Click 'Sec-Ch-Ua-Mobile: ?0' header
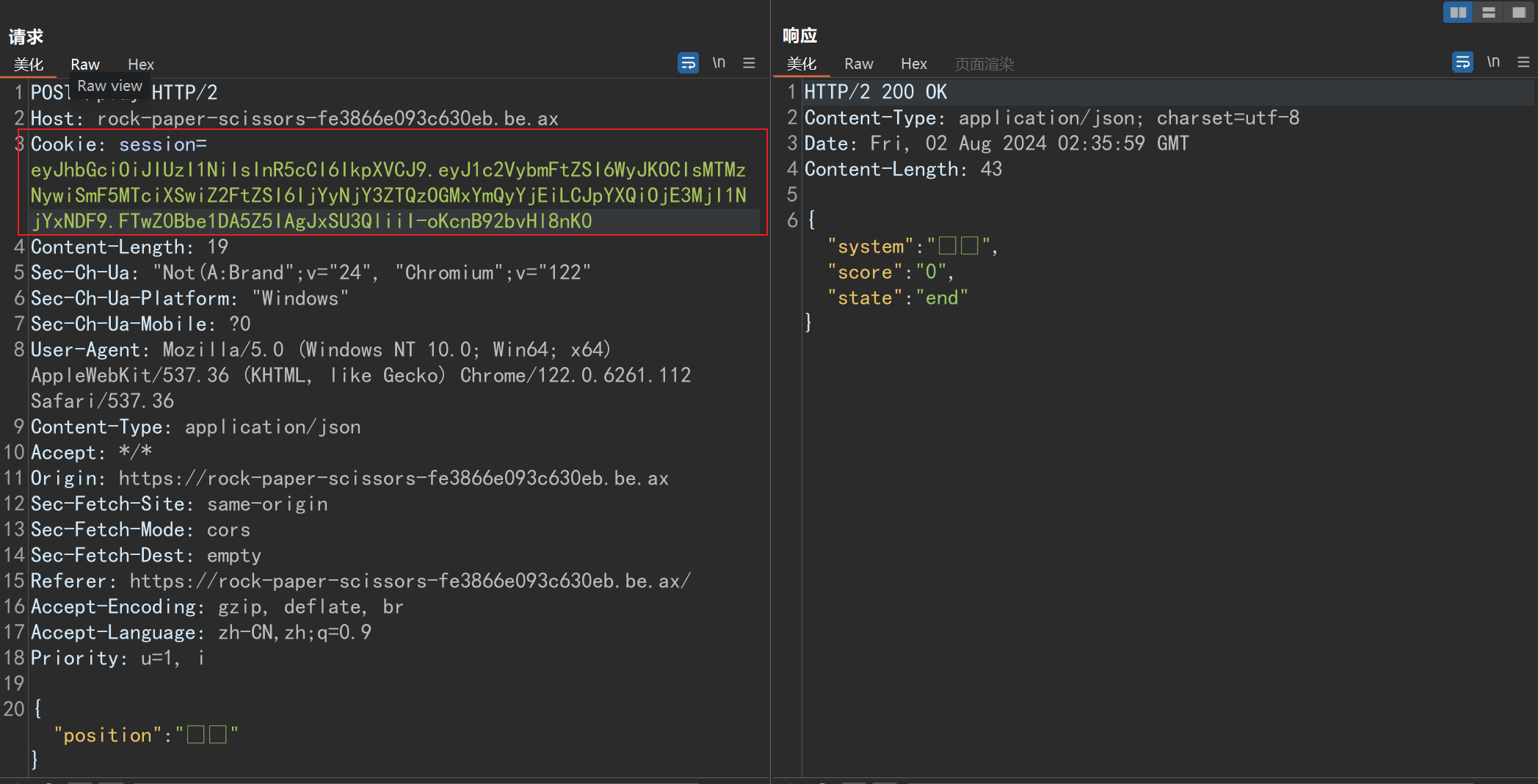 pyautogui.click(x=140, y=324)
